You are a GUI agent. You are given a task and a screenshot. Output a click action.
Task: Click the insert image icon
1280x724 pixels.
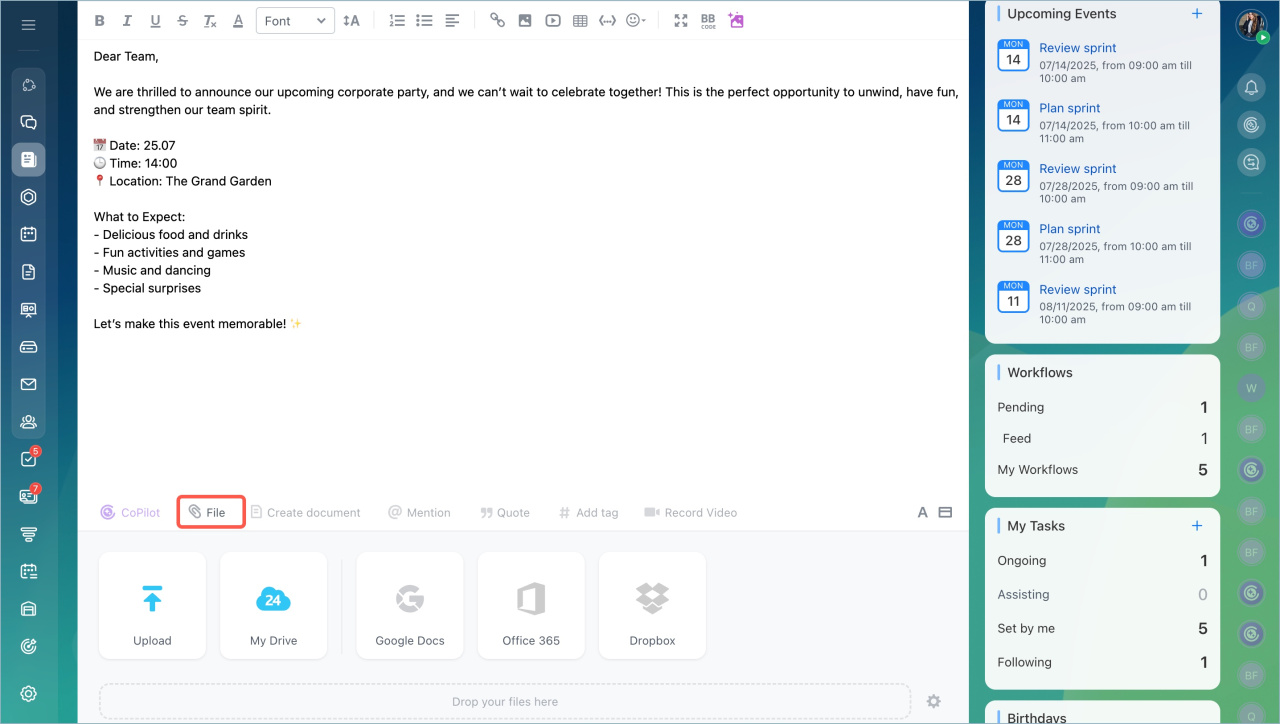pyautogui.click(x=525, y=20)
